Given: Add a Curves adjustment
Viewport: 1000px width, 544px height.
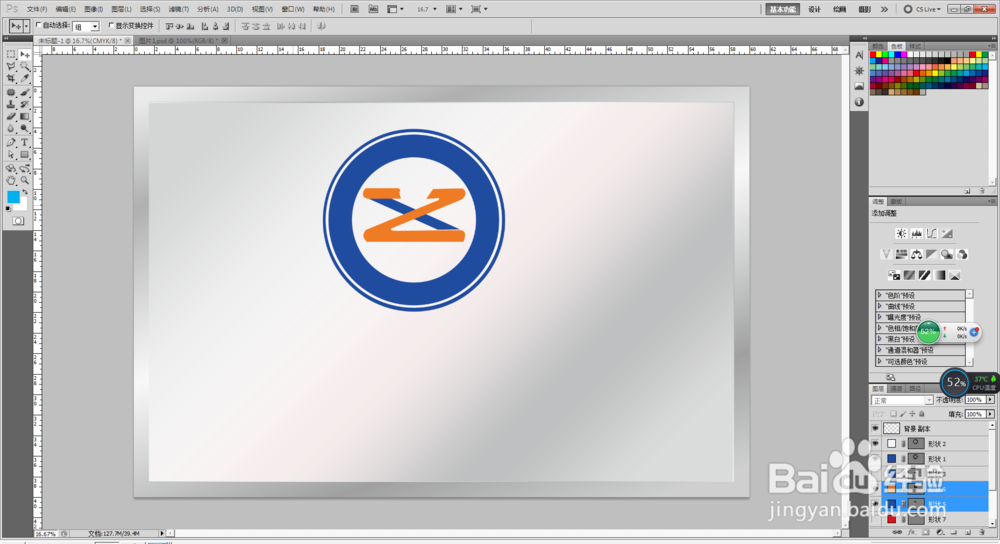Looking at the screenshot, I should pos(932,233).
